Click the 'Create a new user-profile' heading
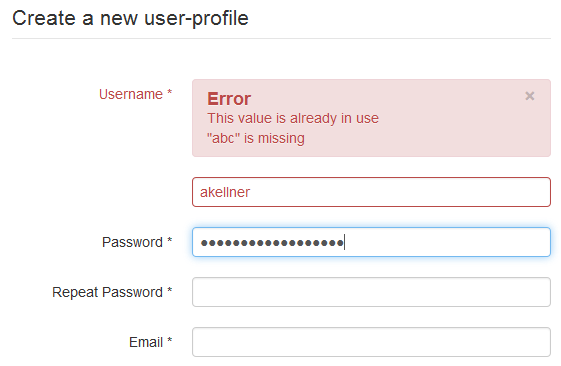The width and height of the screenshot is (561, 366). (x=130, y=18)
